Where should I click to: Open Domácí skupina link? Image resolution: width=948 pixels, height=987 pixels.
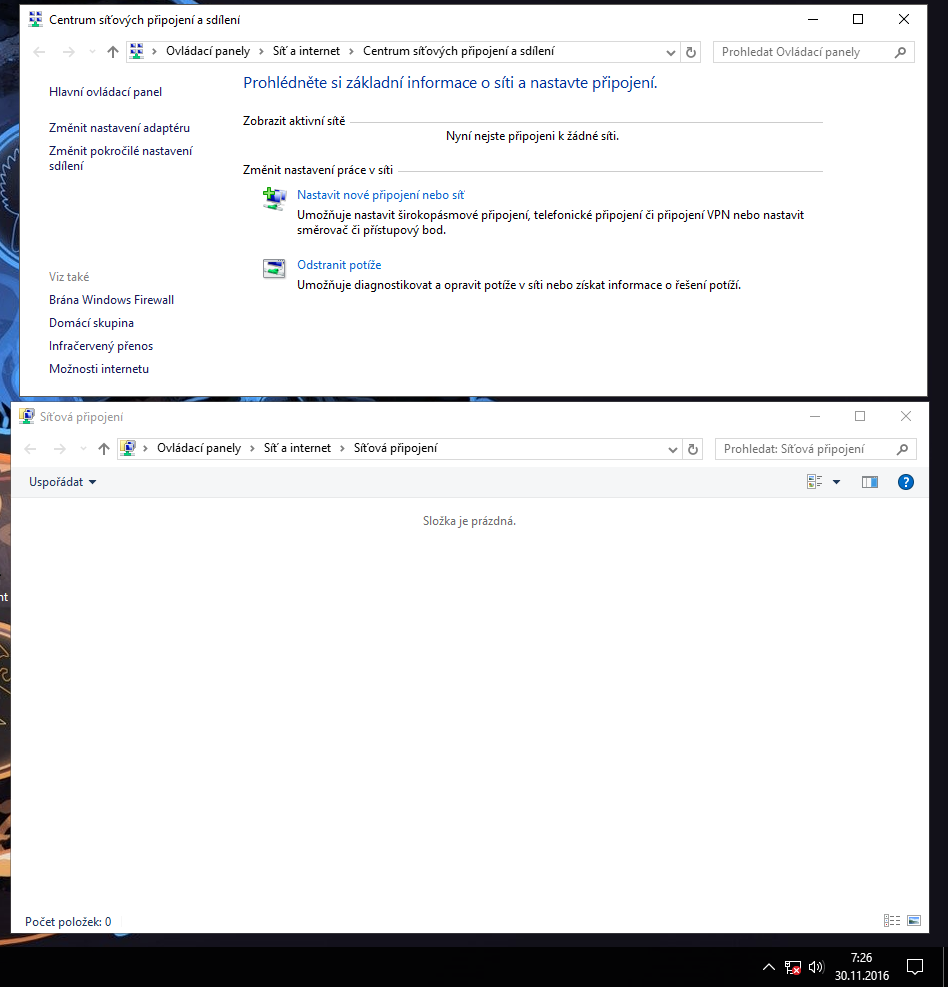tap(91, 323)
